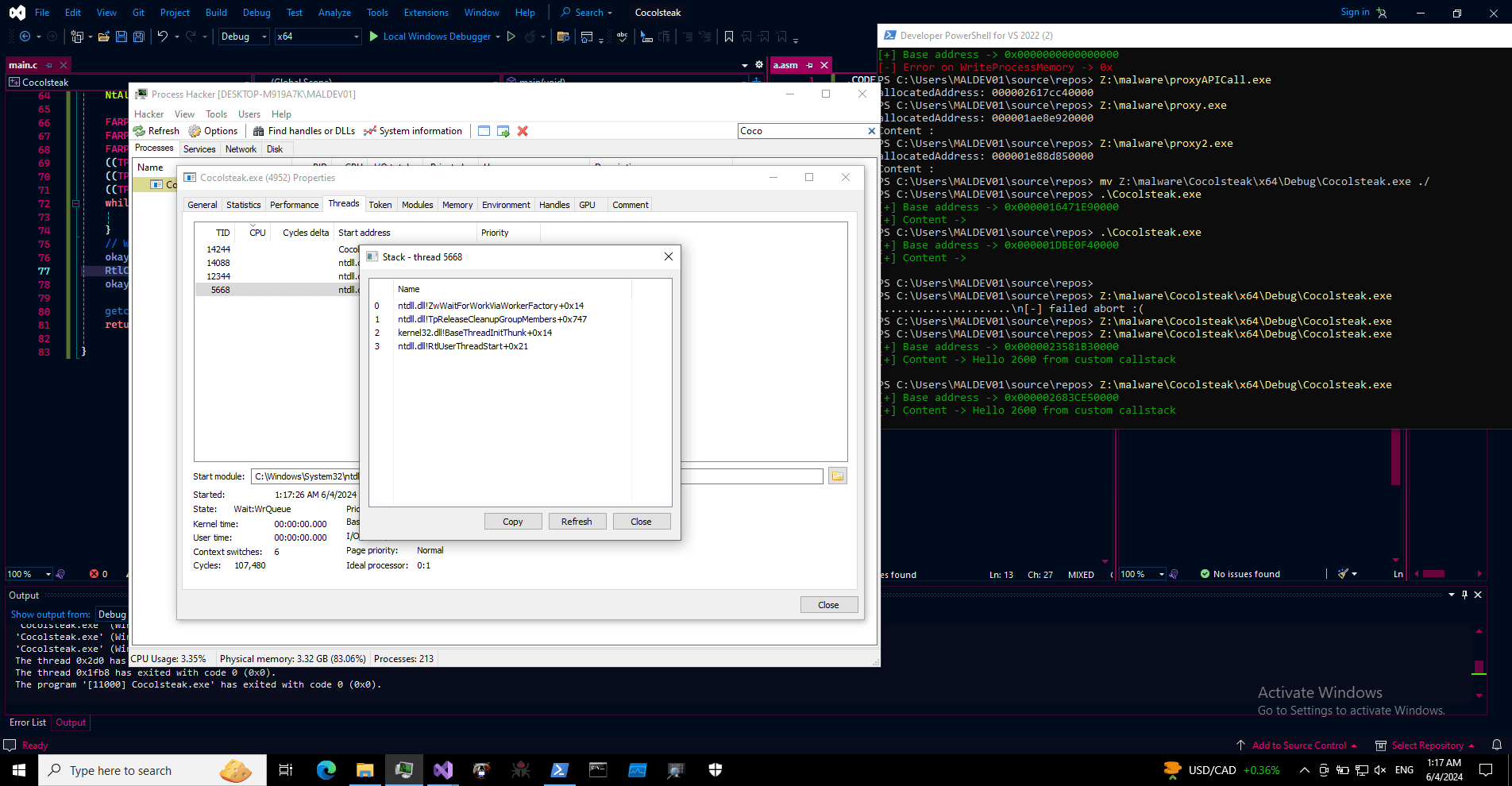Image resolution: width=1512 pixels, height=786 pixels.
Task: Browse start module folder icon
Action: [x=838, y=476]
